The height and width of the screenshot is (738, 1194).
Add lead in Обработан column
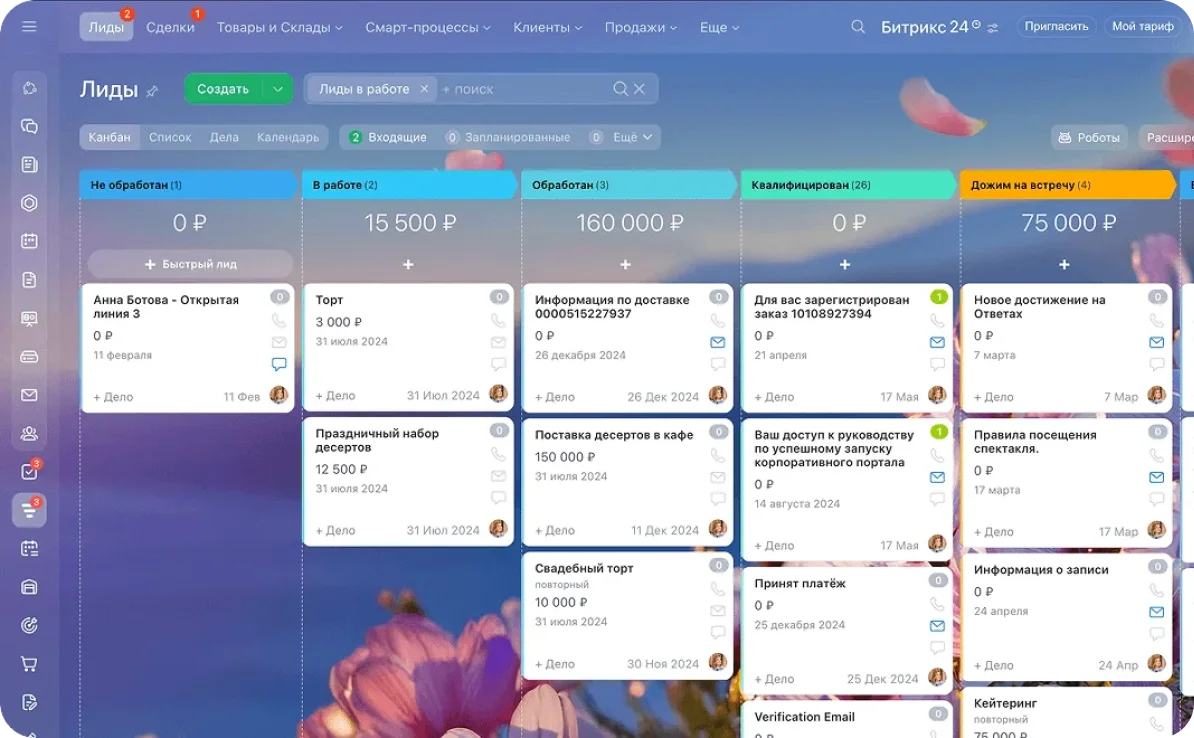(625, 264)
